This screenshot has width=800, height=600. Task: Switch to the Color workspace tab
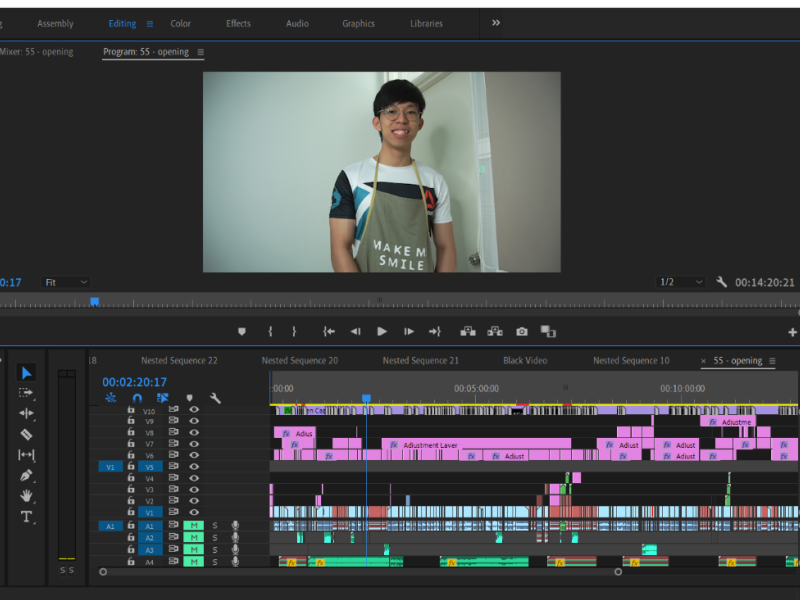click(x=181, y=23)
